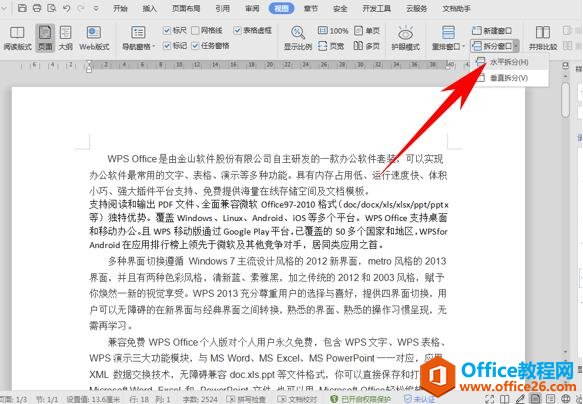The image size is (583, 404).
Task: Switch to the 引用 tab
Action: [222, 8]
